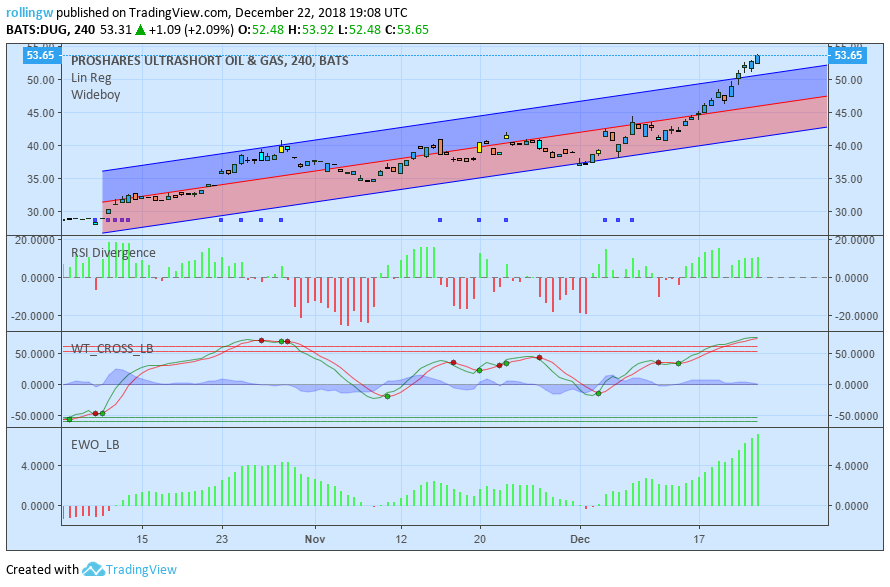Click the 50.00 label on left price axis
The height and width of the screenshot is (587, 890).
[x=40, y=80]
